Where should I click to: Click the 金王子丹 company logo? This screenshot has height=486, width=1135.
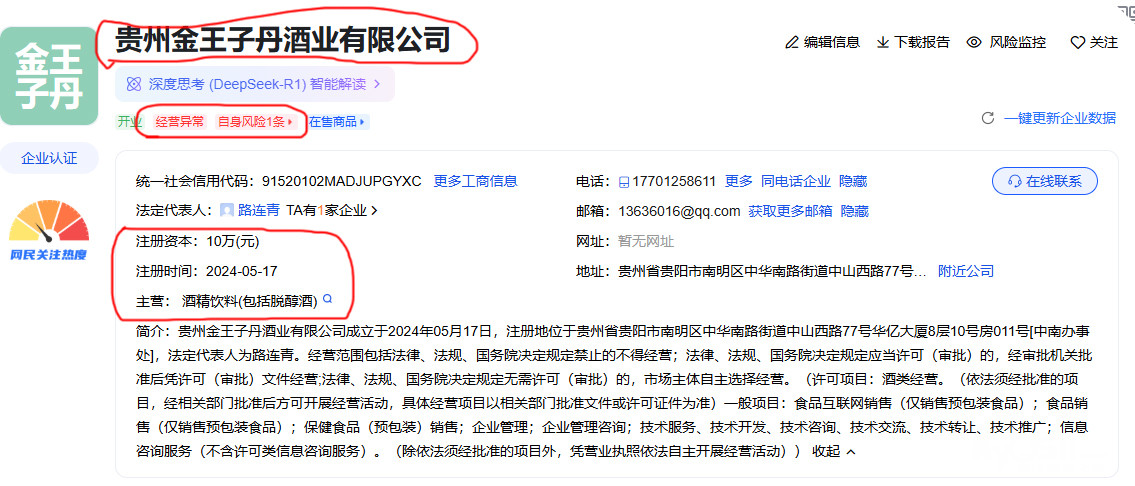(48, 76)
